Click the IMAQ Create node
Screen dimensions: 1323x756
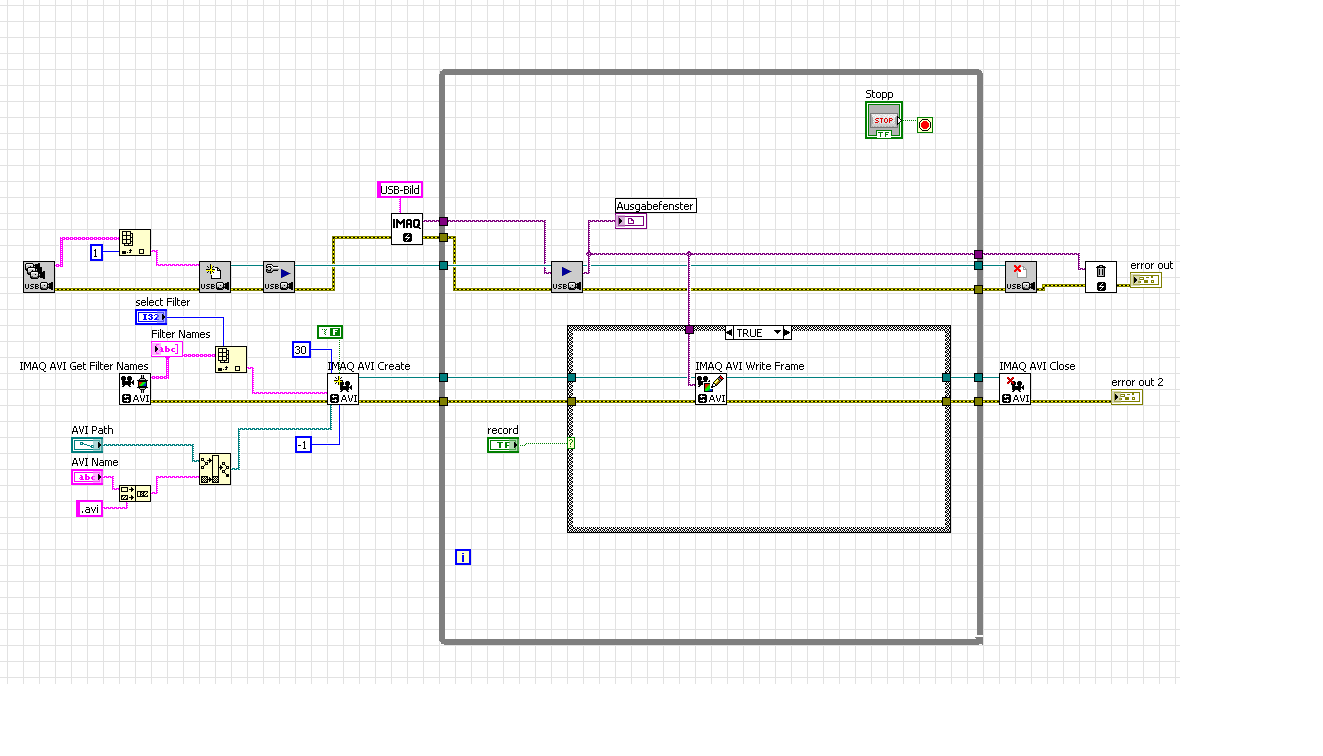[407, 229]
